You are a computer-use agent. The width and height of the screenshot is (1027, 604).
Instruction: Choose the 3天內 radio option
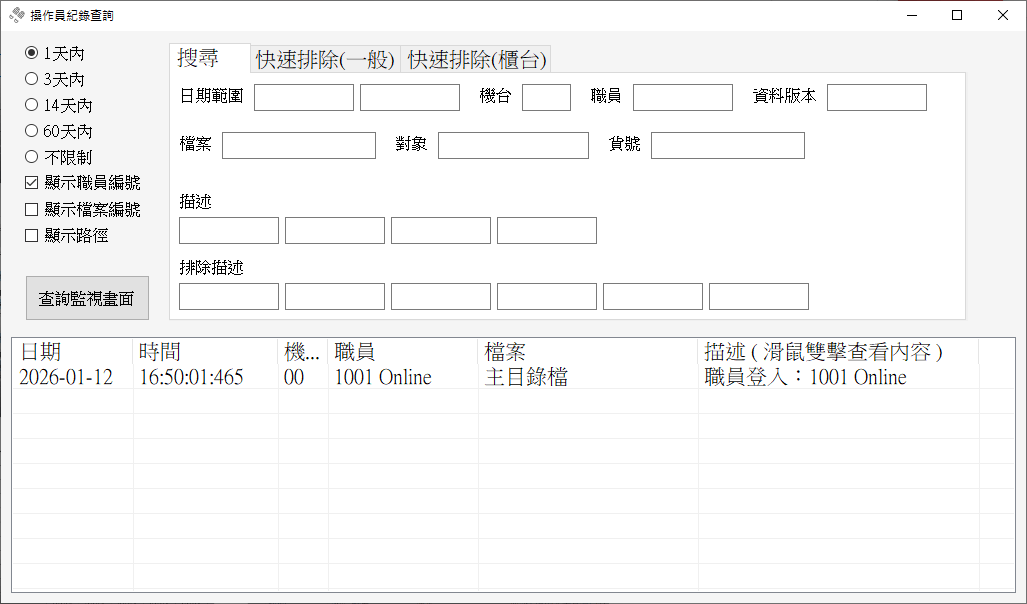click(31, 78)
